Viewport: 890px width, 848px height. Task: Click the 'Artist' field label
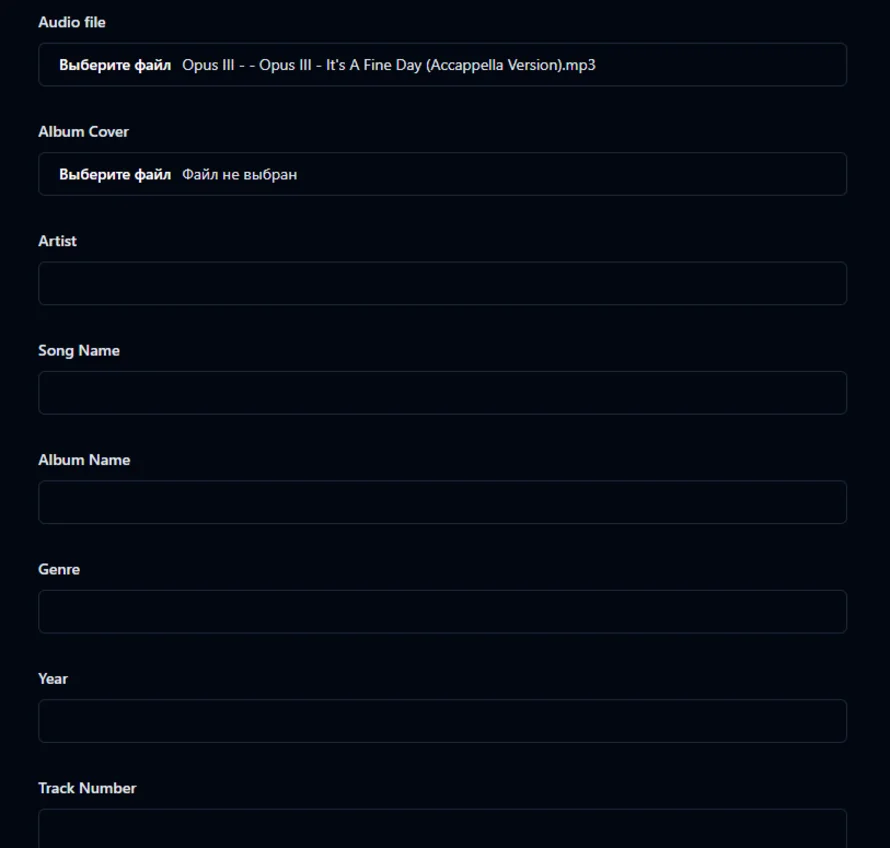pos(57,241)
